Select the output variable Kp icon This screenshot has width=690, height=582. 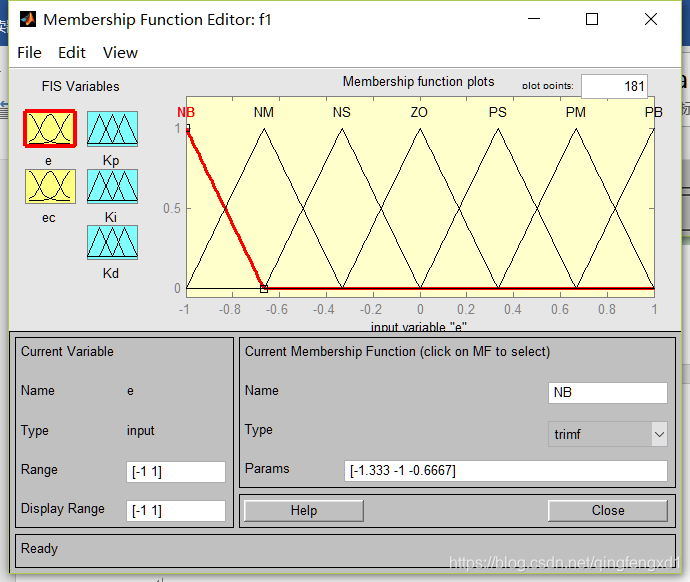point(112,128)
